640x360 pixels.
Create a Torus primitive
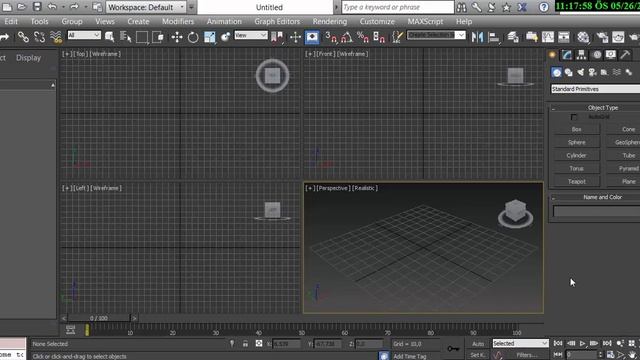[576, 169]
